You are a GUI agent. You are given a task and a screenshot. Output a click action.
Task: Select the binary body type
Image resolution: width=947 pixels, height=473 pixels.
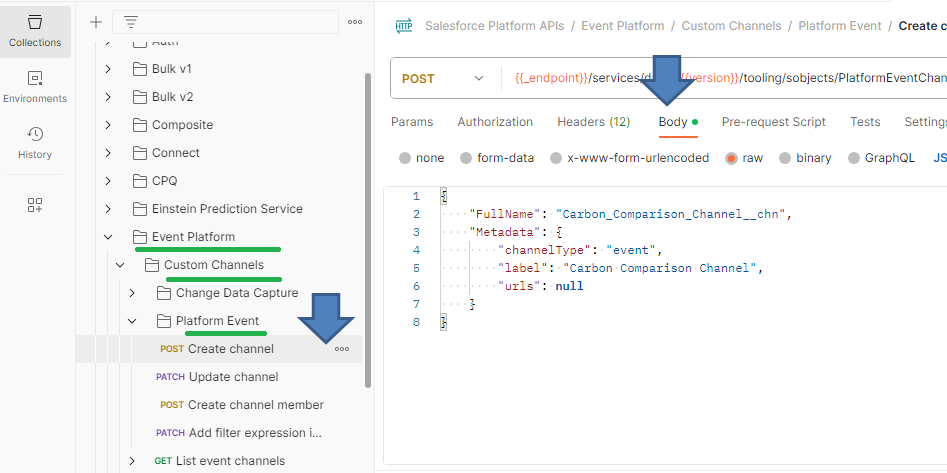785,158
